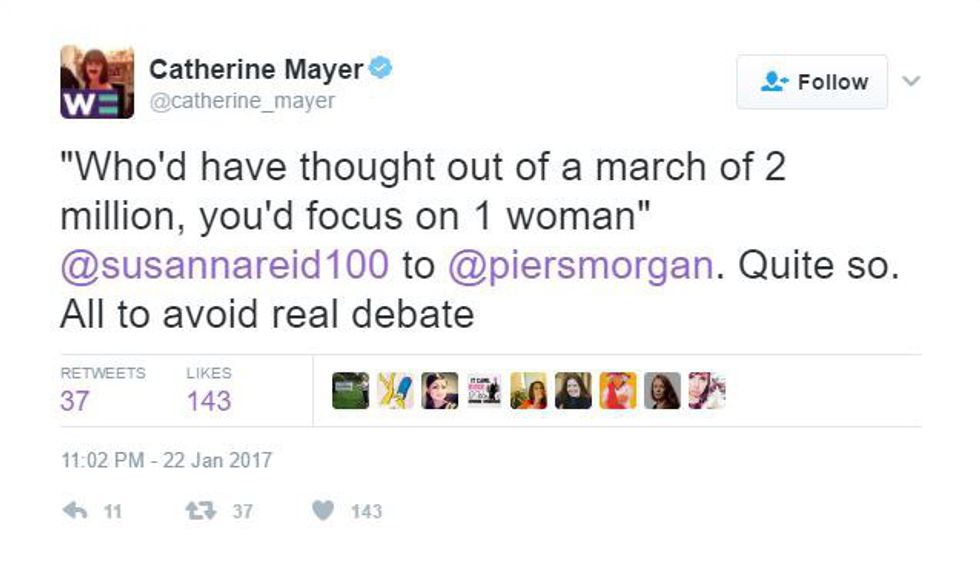Click the Marge Simpson cartoon avatar

click(395, 390)
